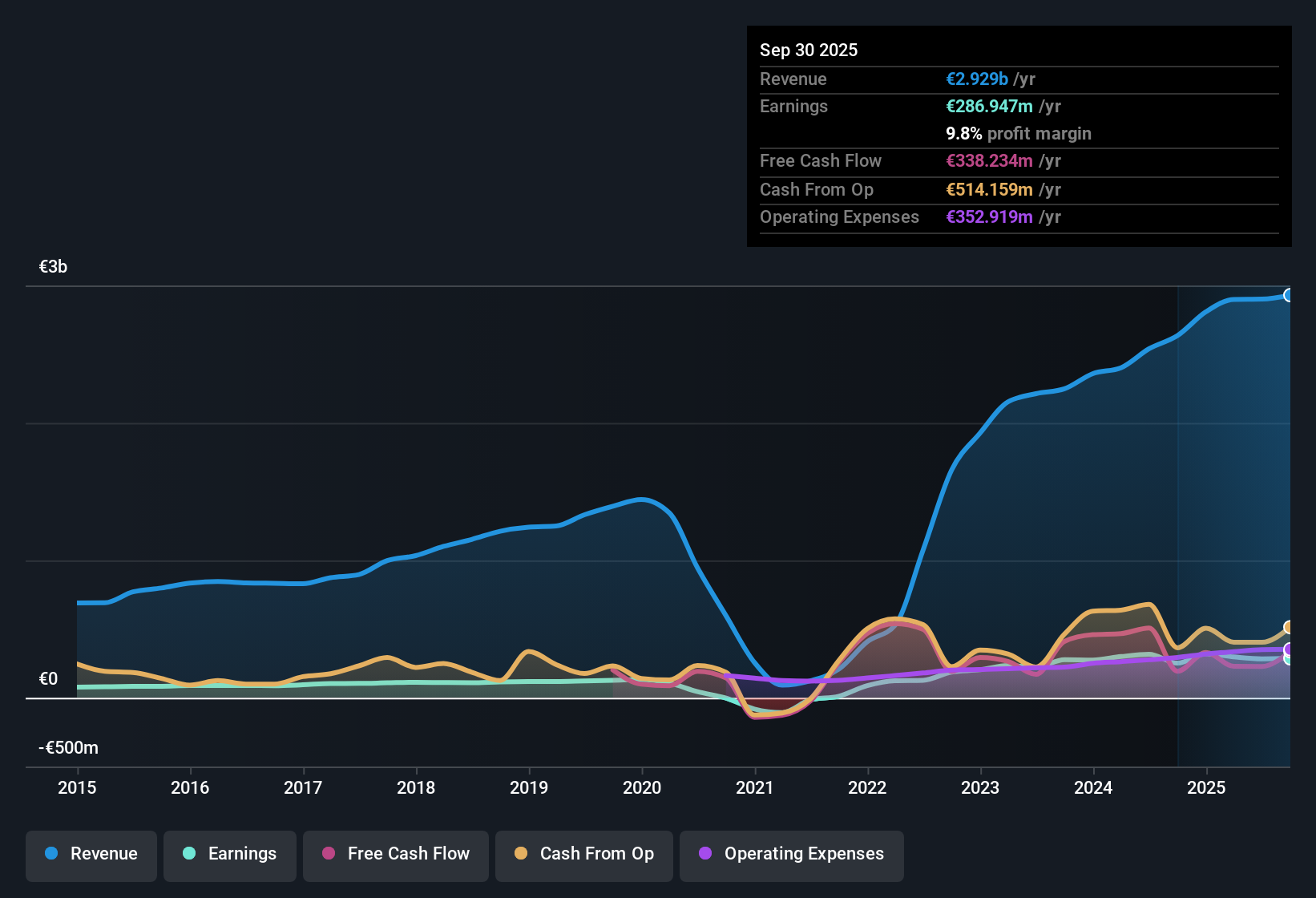Click the Free Cash Flow label in tooltip
Screen dimensions: 1316x898
[821, 161]
